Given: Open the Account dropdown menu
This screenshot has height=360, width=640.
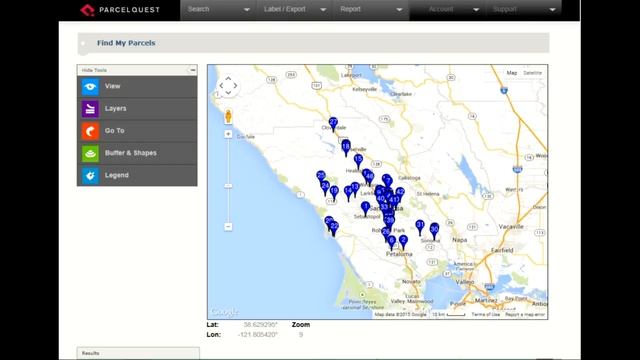Looking at the screenshot, I should click(448, 9).
